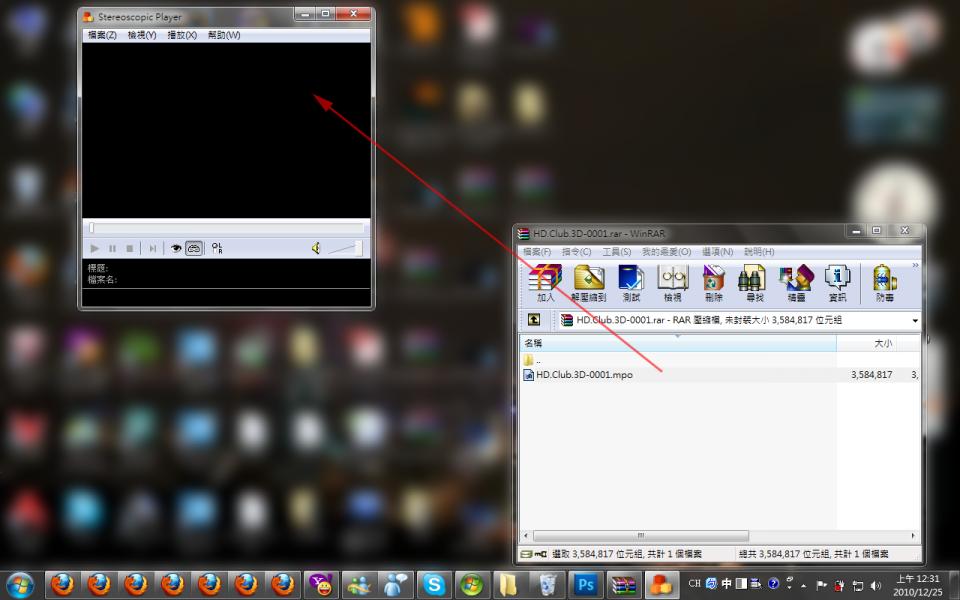960x600 pixels.
Task: Expand the WinRAR toolbar overflow chevron
Action: coord(915,265)
